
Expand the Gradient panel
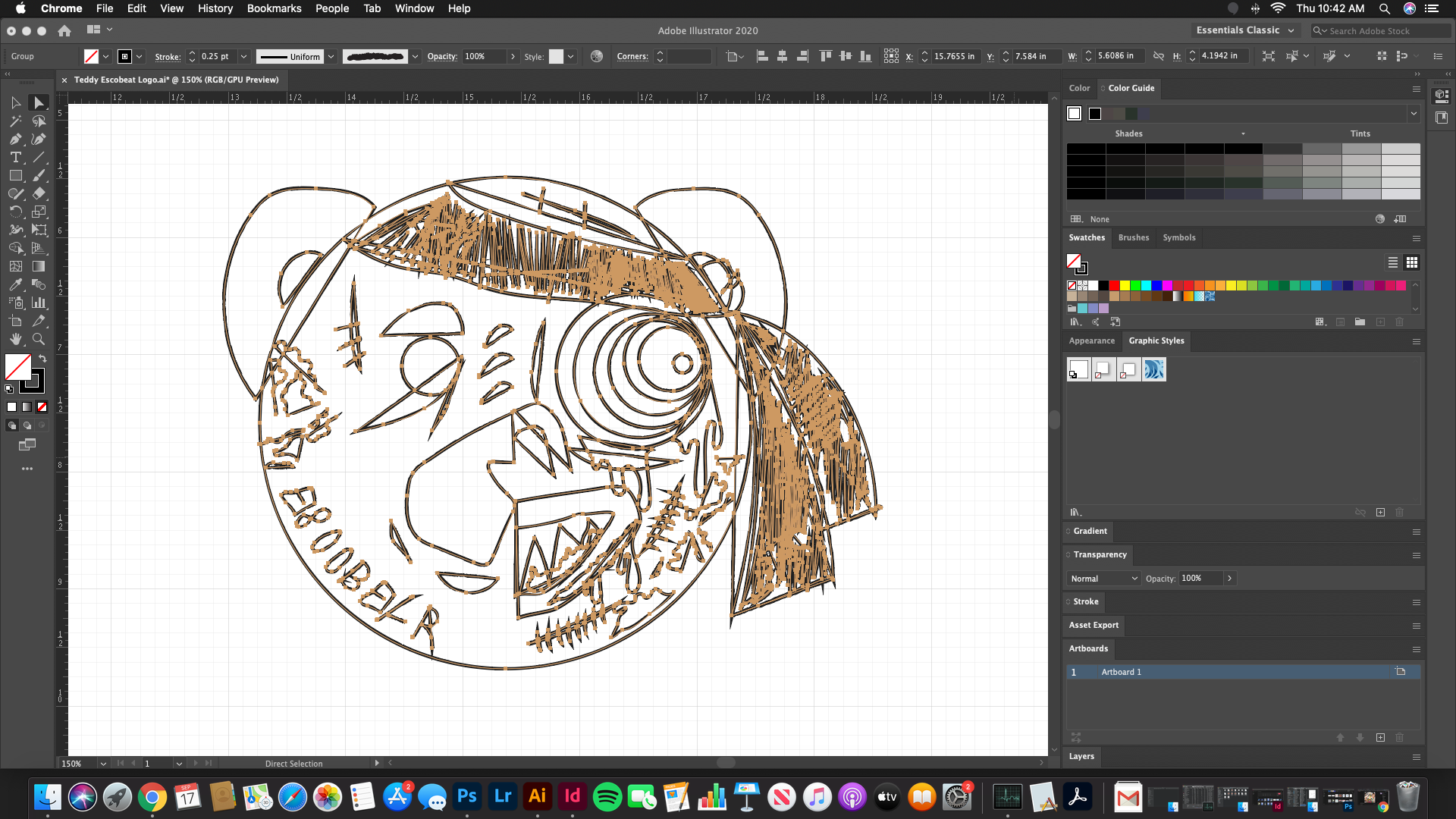(1090, 531)
